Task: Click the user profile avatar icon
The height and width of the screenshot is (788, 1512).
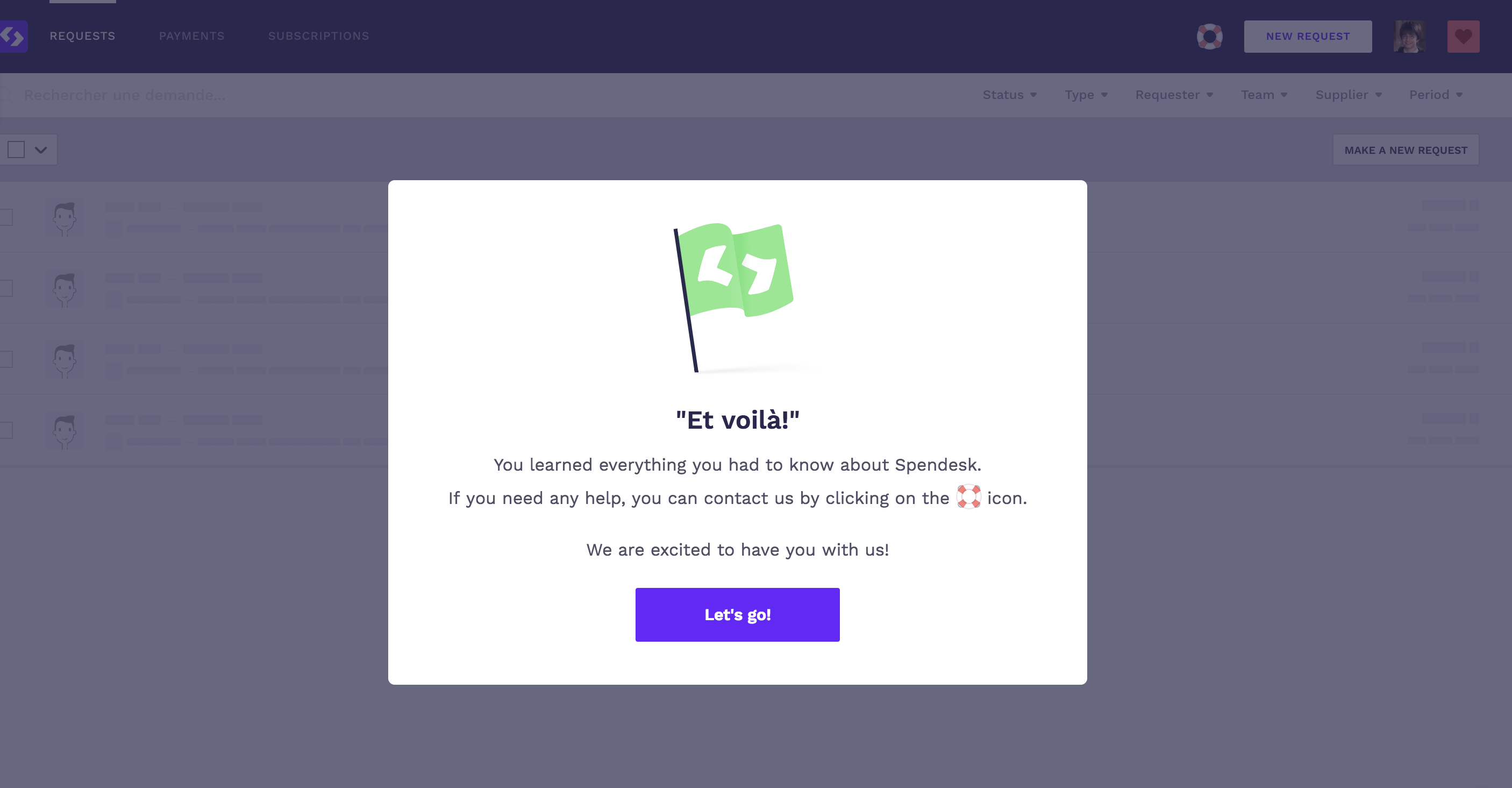Action: pos(1410,36)
